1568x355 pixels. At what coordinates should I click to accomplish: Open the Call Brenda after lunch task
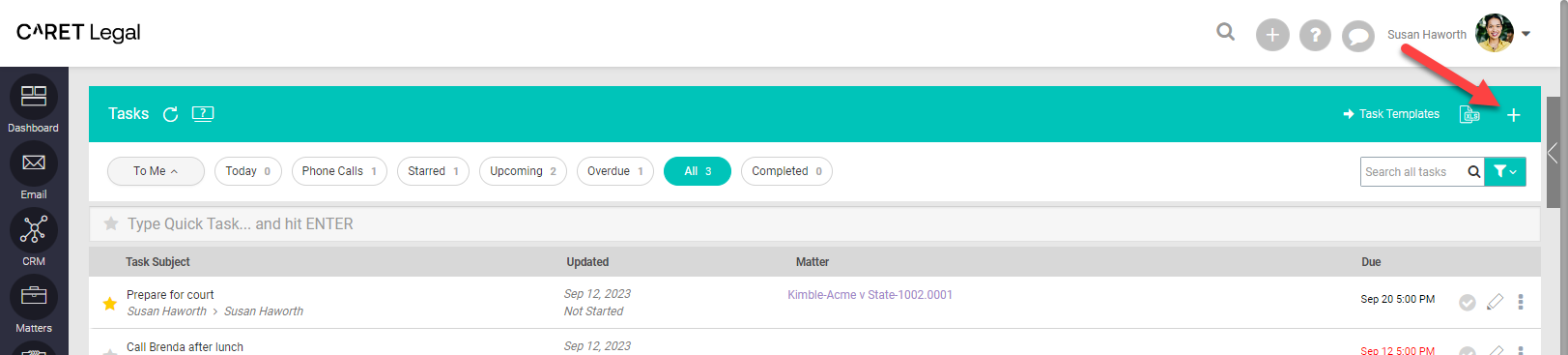(185, 347)
